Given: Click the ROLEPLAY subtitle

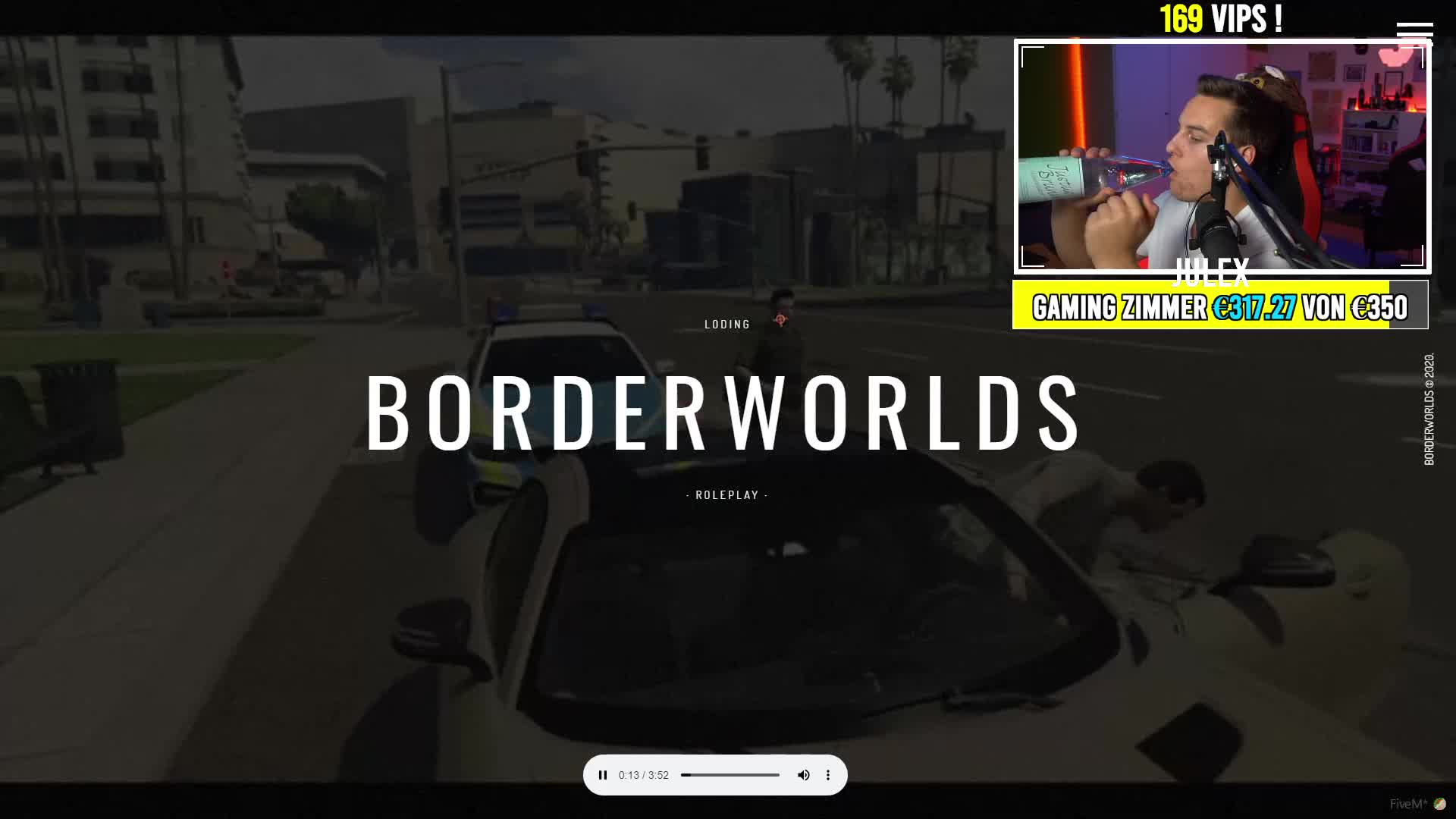Looking at the screenshot, I should [x=727, y=495].
